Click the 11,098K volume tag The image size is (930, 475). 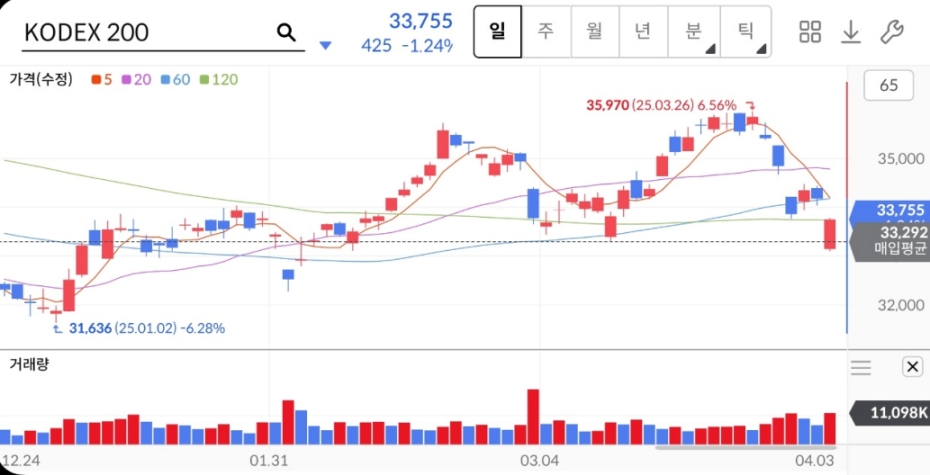click(x=889, y=413)
